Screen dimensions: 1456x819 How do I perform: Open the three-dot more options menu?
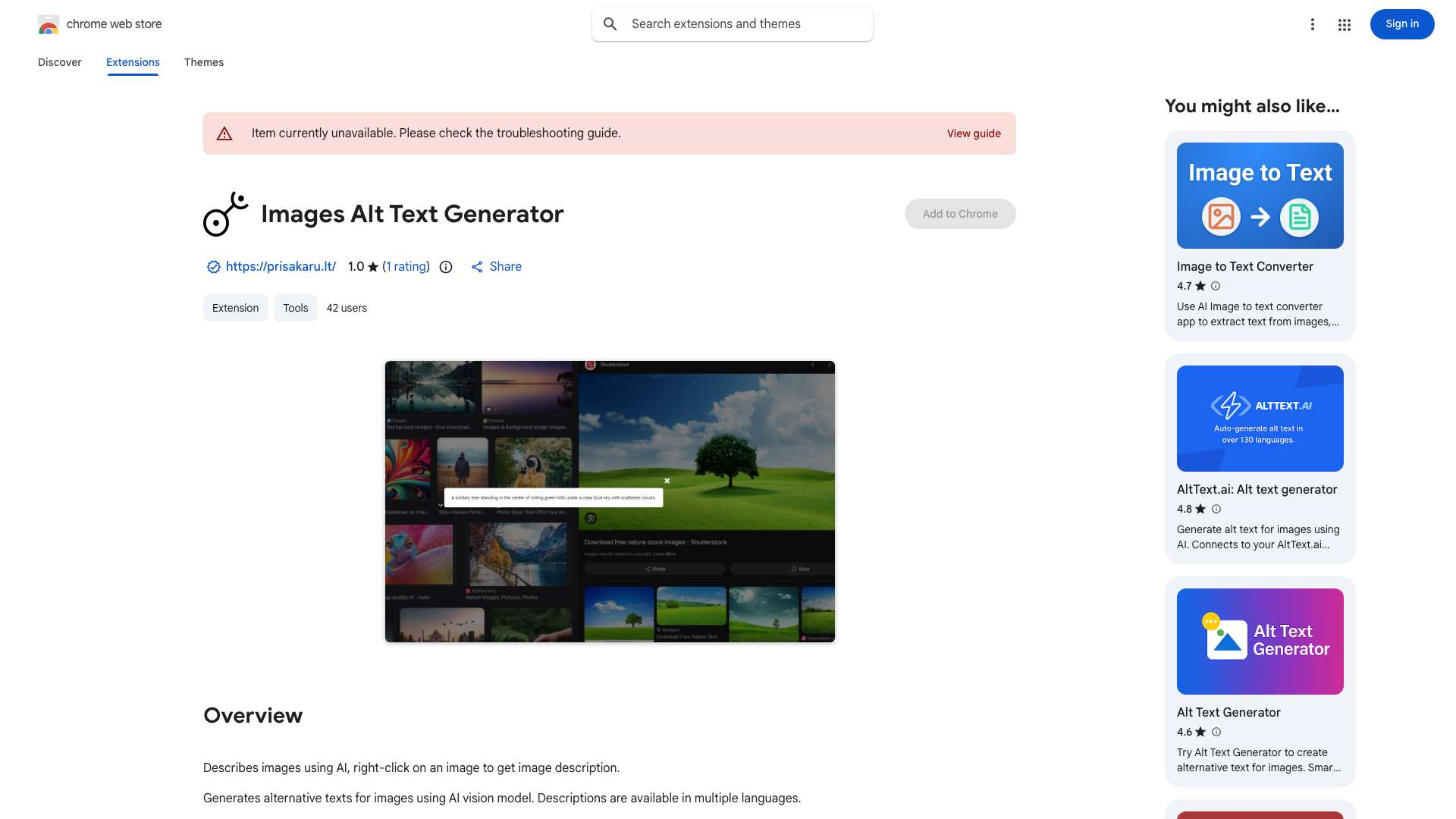[1312, 24]
